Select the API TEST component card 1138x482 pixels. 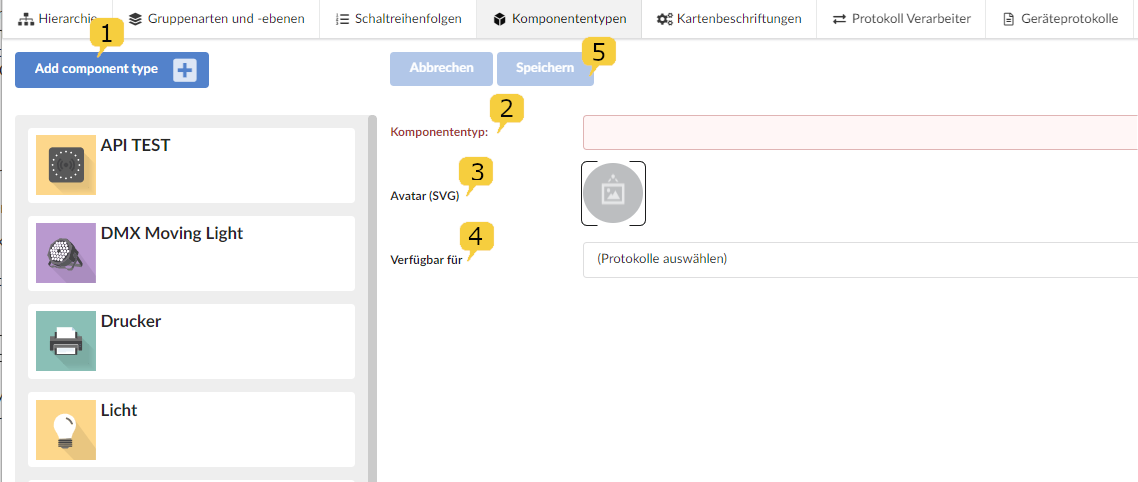pyautogui.click(x=192, y=166)
